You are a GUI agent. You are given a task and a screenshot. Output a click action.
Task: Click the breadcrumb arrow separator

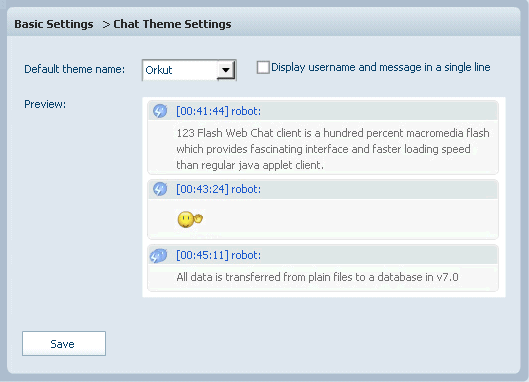click(x=106, y=25)
